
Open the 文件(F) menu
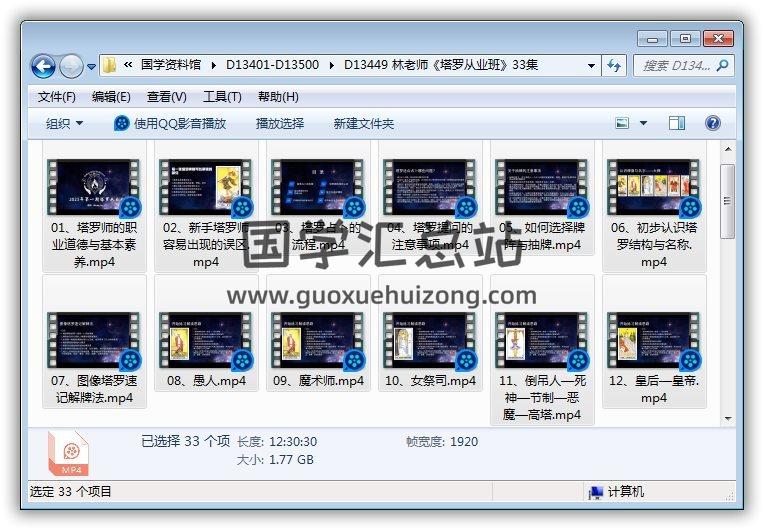pos(56,97)
